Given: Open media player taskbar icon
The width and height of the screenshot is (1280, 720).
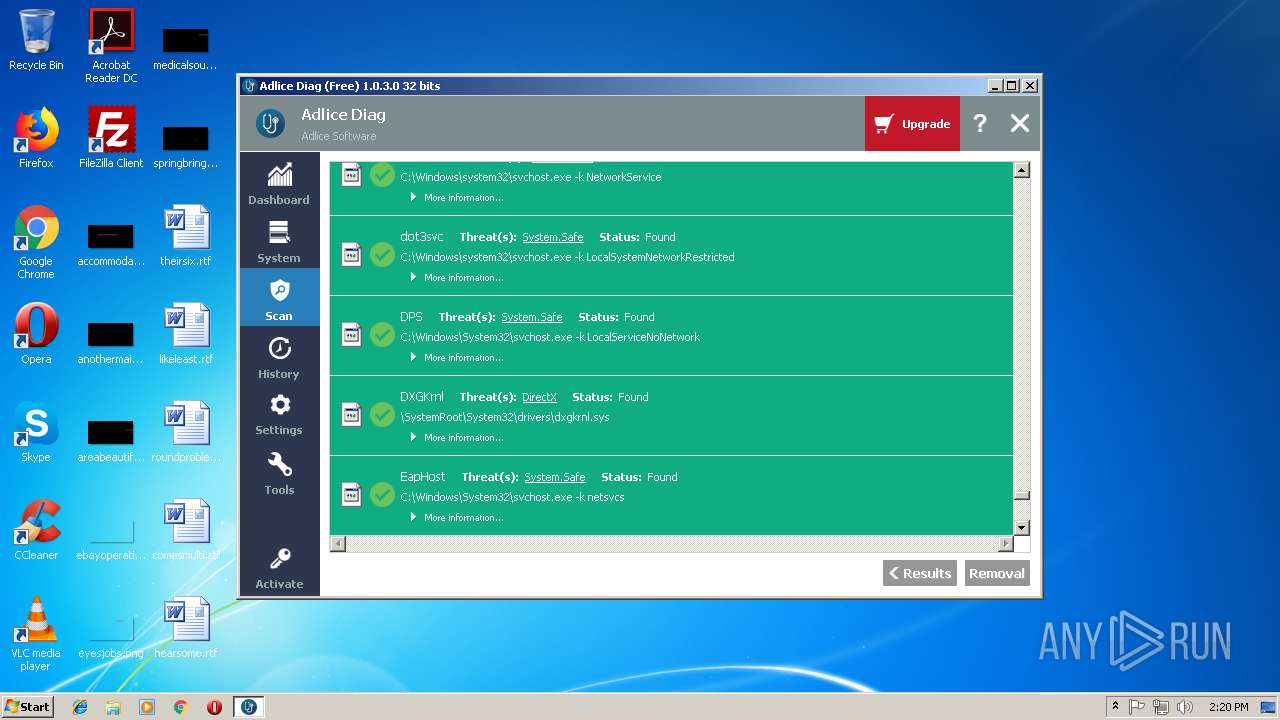Looking at the screenshot, I should coord(147,707).
